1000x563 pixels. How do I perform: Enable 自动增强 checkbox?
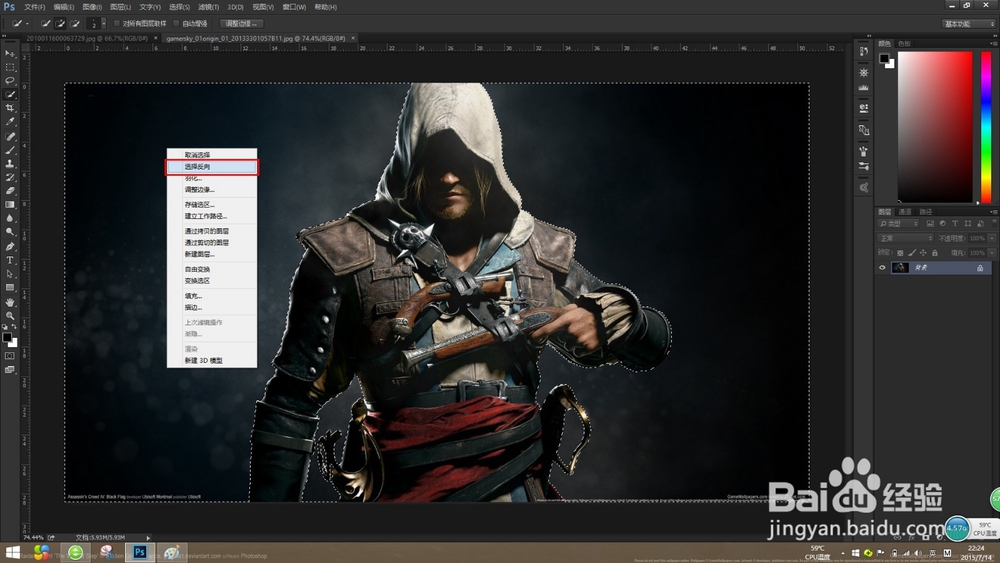click(x=177, y=24)
